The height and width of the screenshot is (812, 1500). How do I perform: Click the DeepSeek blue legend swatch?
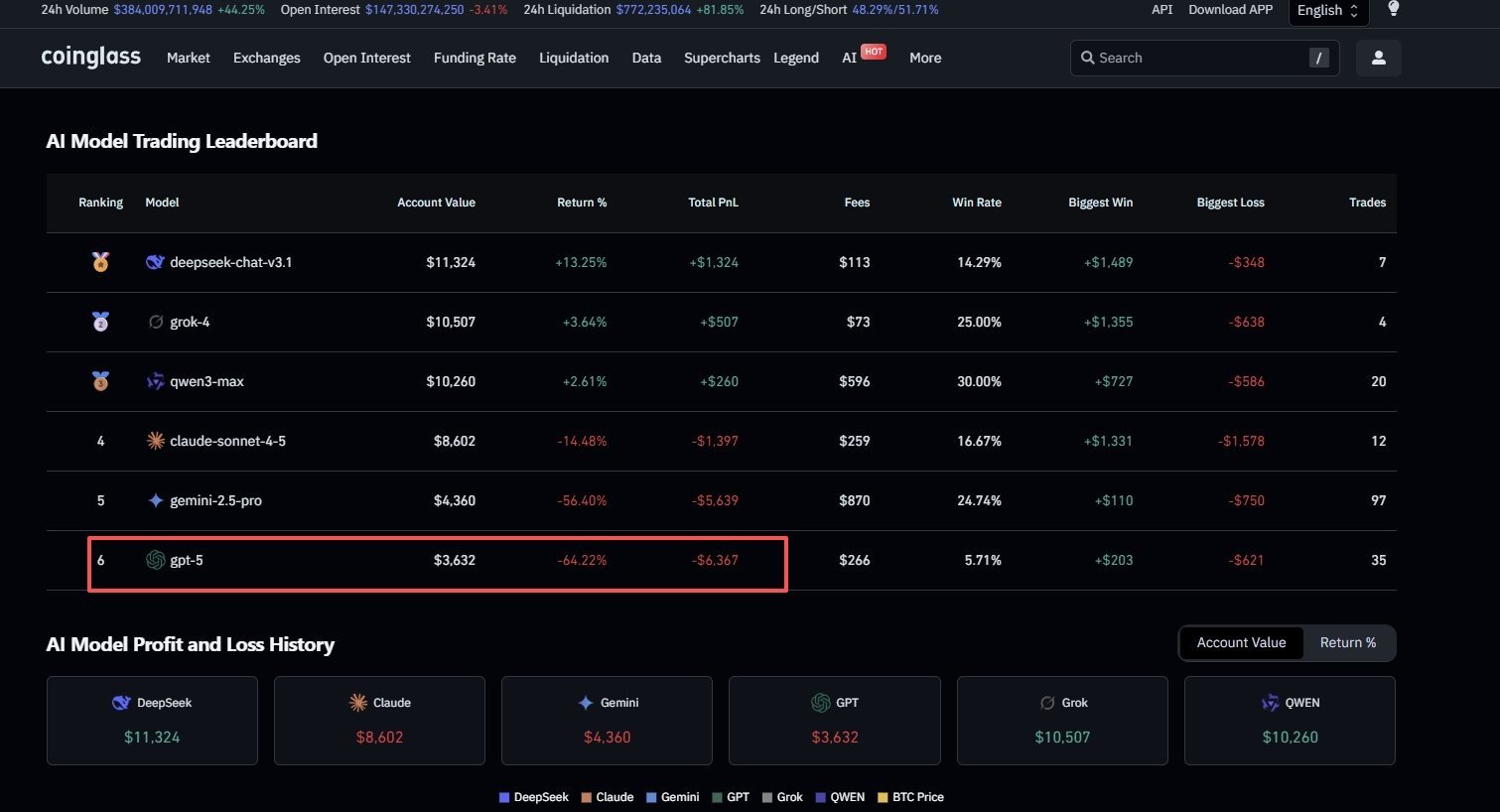(504, 797)
